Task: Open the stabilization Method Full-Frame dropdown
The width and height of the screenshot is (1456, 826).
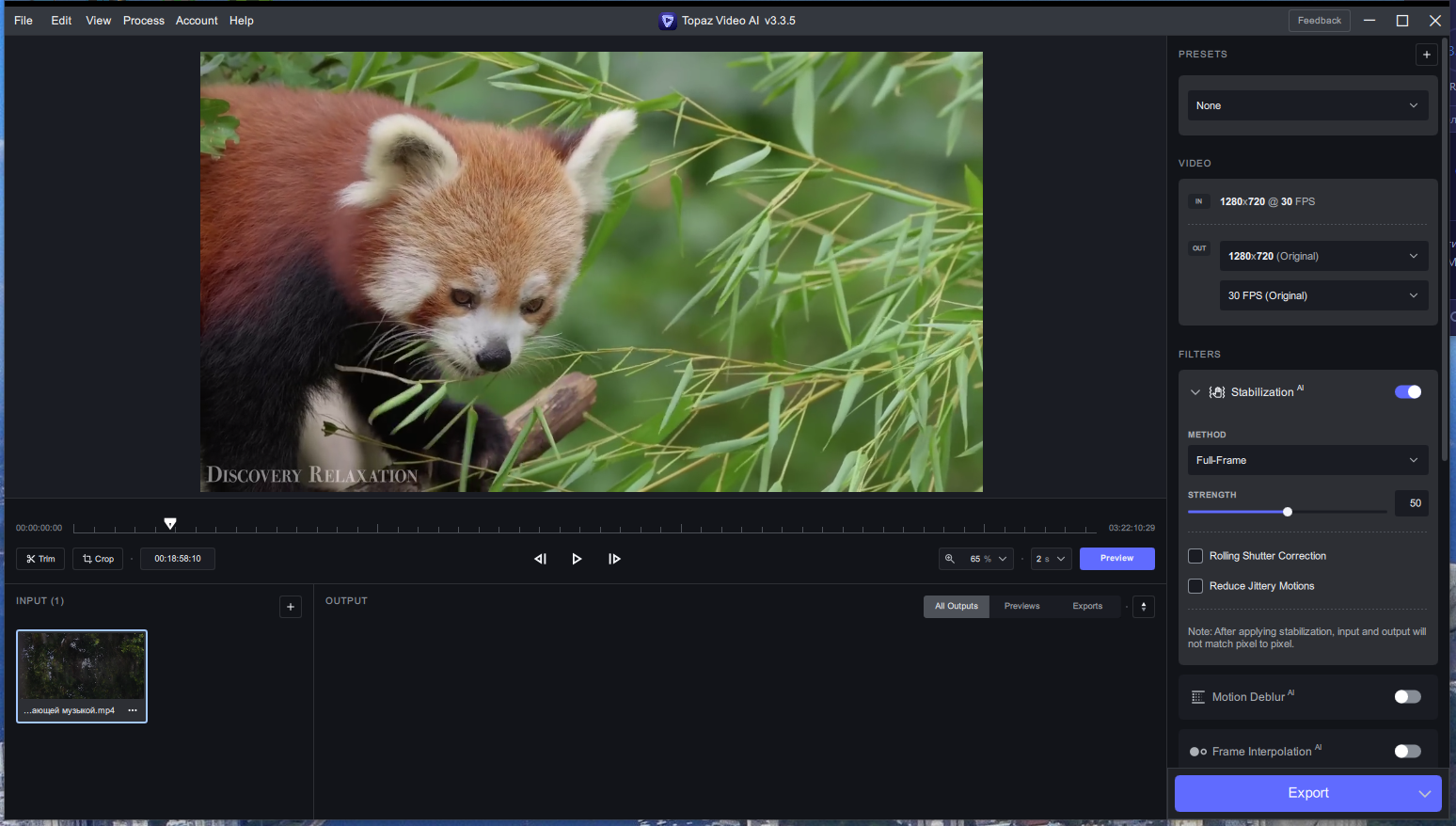Action: click(1306, 460)
